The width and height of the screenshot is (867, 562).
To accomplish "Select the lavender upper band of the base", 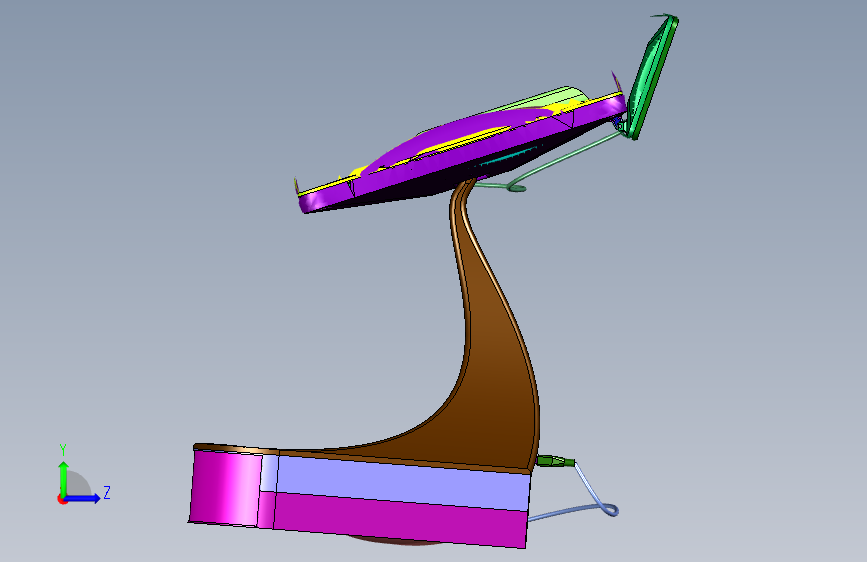I will point(404,483).
